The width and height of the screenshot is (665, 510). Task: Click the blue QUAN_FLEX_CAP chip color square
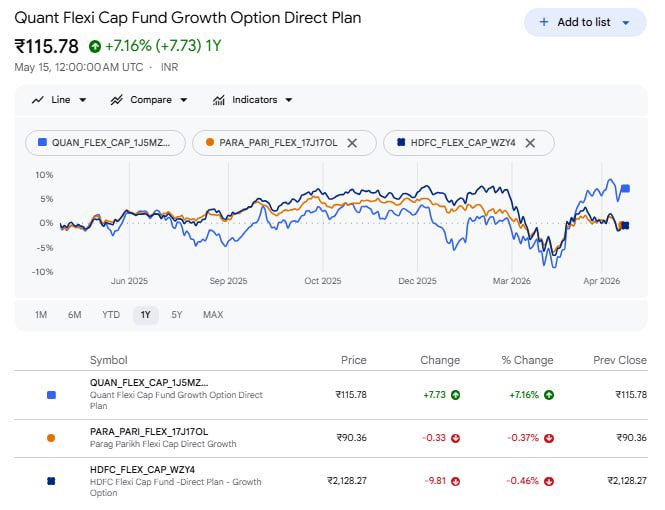[42, 142]
